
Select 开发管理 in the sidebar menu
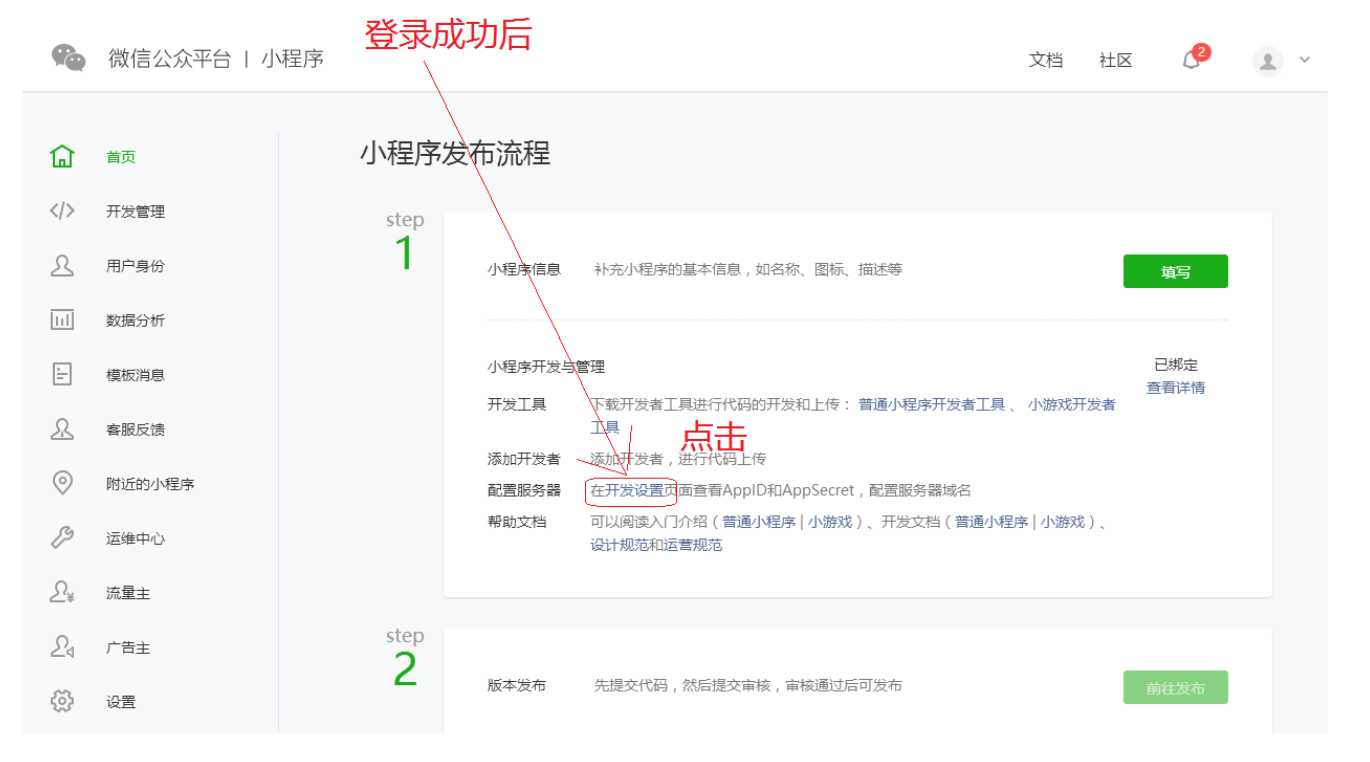[x=135, y=212]
